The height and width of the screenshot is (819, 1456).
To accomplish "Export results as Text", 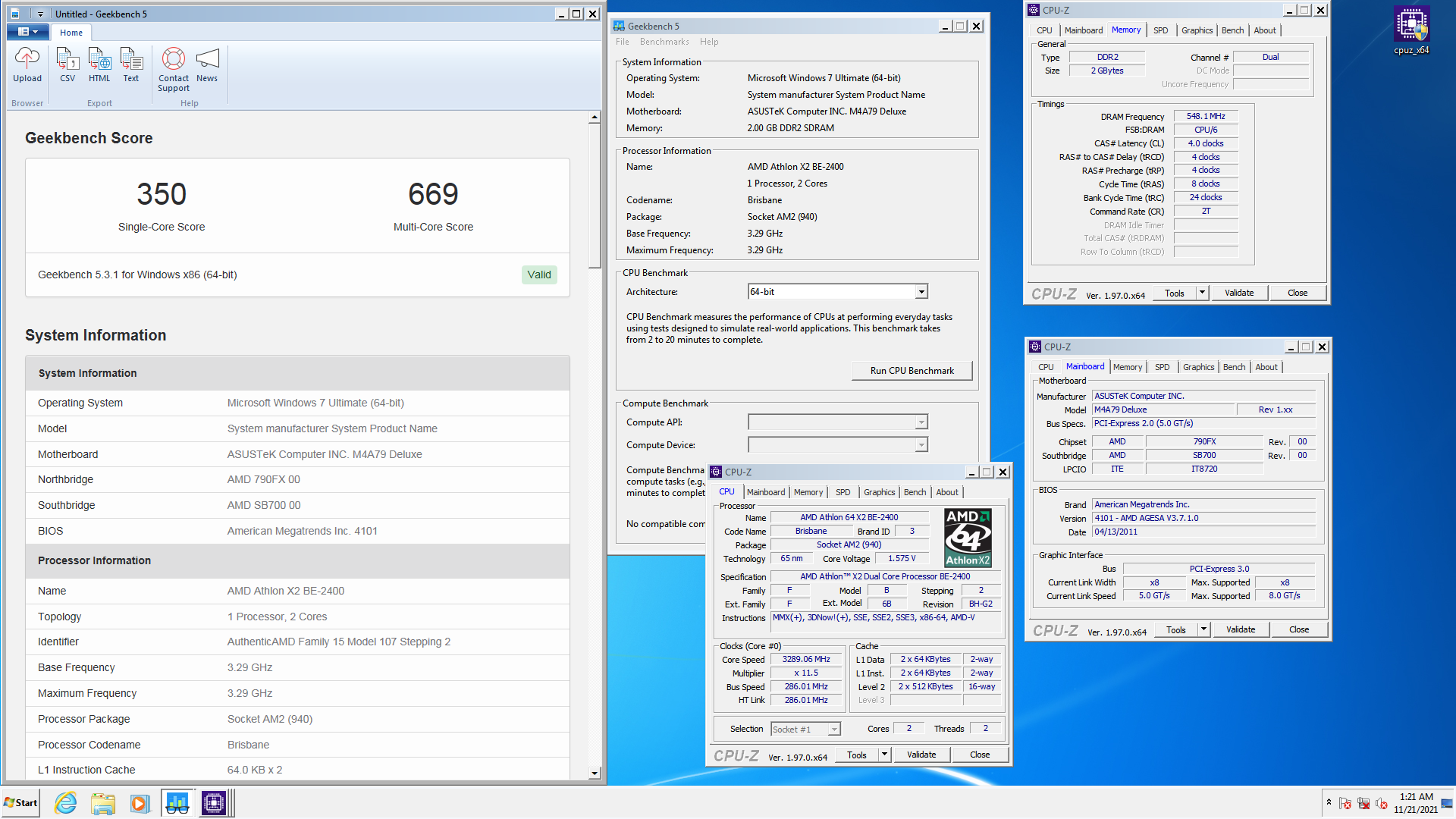I will click(131, 65).
